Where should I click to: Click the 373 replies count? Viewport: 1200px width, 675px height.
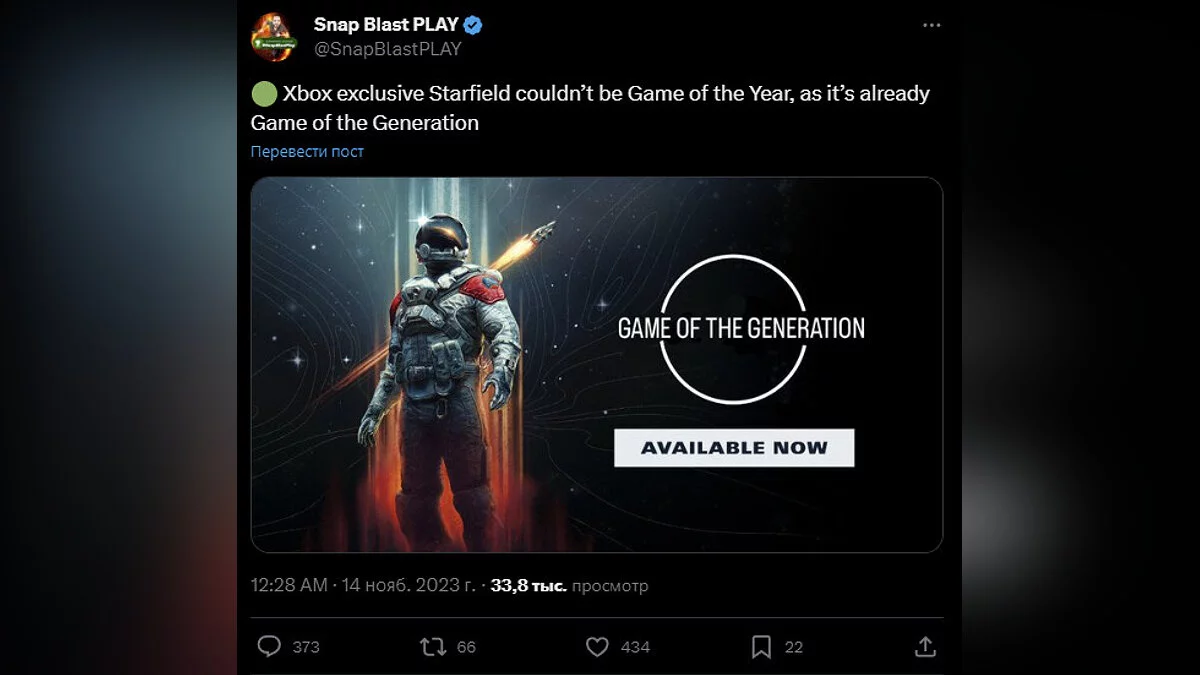(x=306, y=647)
